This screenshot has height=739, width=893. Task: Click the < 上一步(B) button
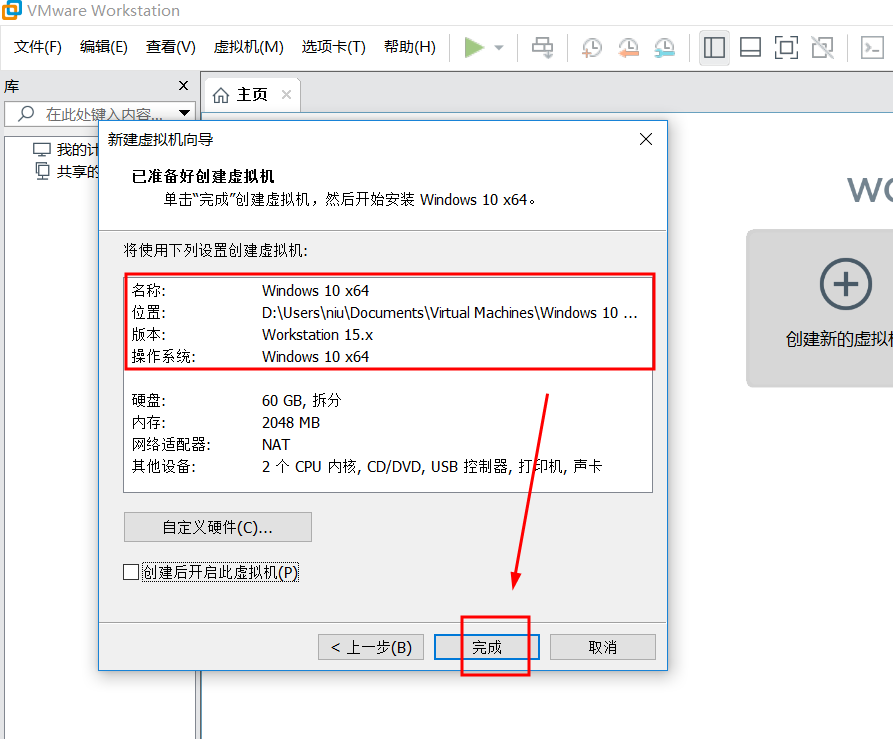tap(371, 647)
